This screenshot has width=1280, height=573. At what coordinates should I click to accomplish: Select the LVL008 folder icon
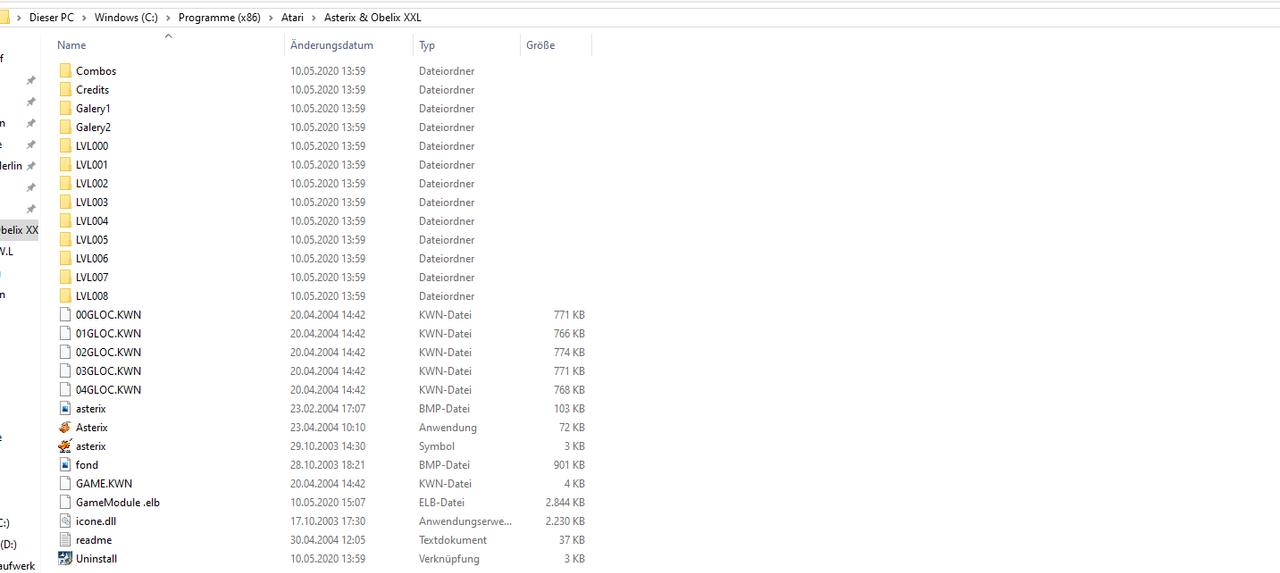65,296
